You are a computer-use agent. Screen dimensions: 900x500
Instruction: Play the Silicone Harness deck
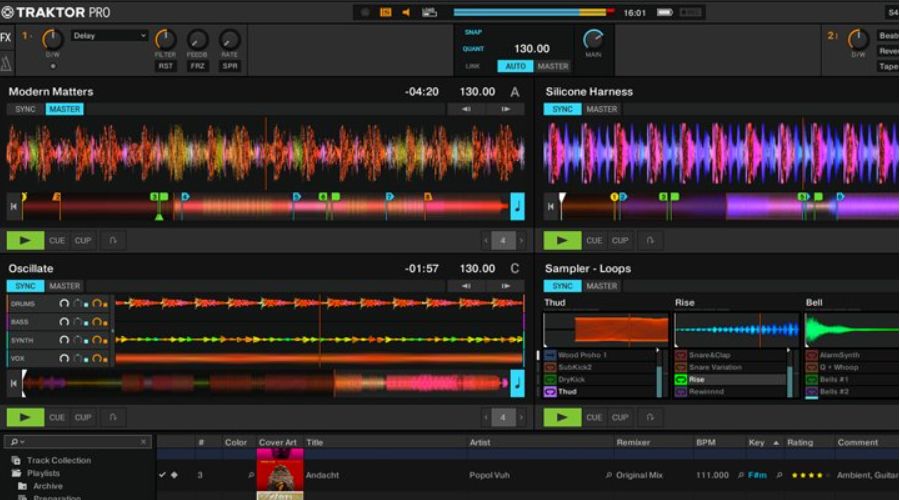tap(562, 241)
